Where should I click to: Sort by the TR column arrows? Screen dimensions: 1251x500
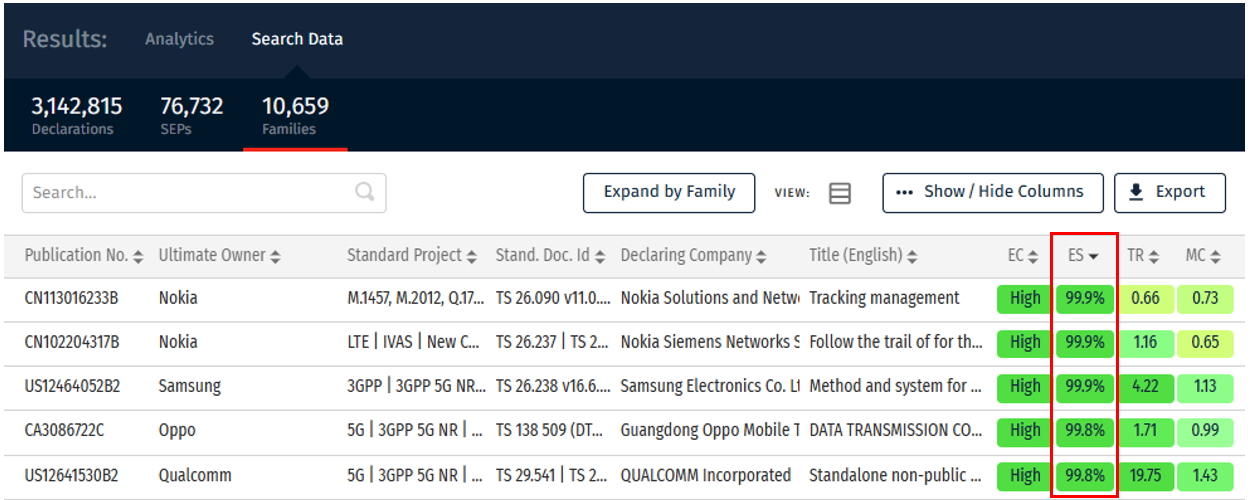[x=1153, y=257]
